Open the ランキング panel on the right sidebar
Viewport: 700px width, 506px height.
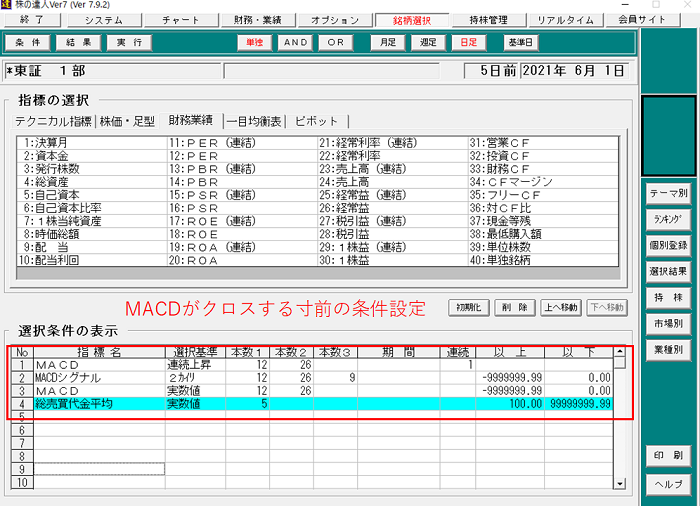coord(667,218)
